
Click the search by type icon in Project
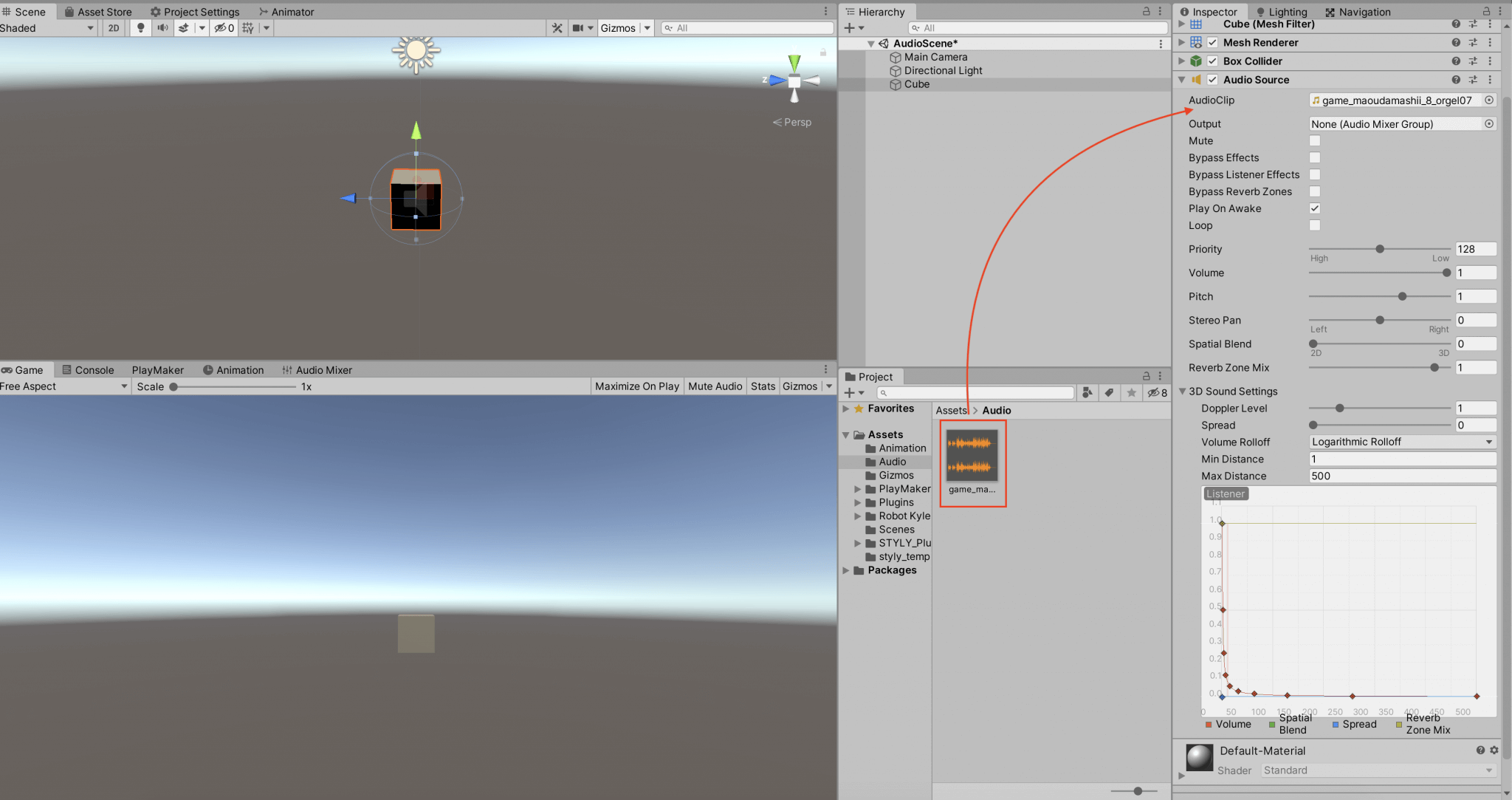[1087, 392]
